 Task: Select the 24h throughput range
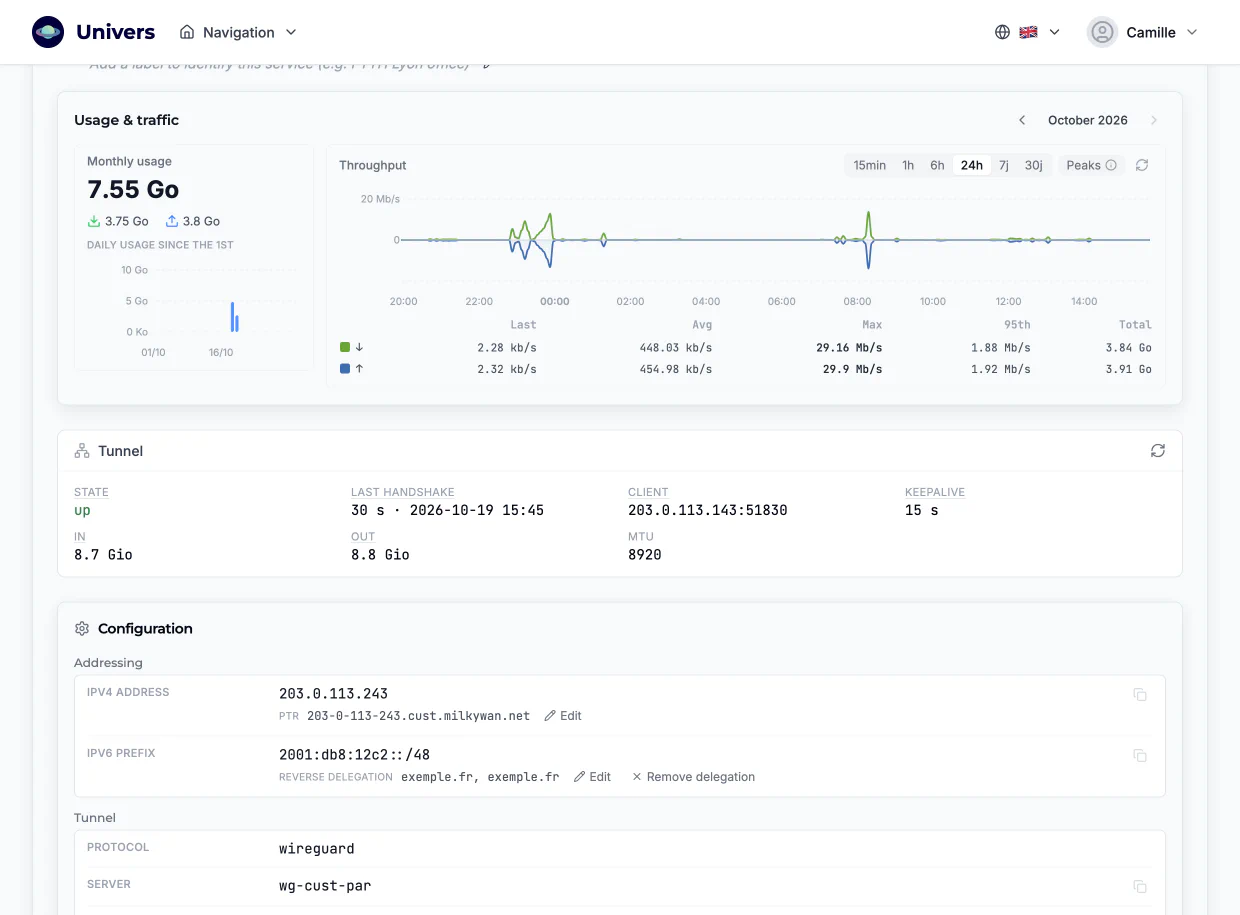click(972, 165)
